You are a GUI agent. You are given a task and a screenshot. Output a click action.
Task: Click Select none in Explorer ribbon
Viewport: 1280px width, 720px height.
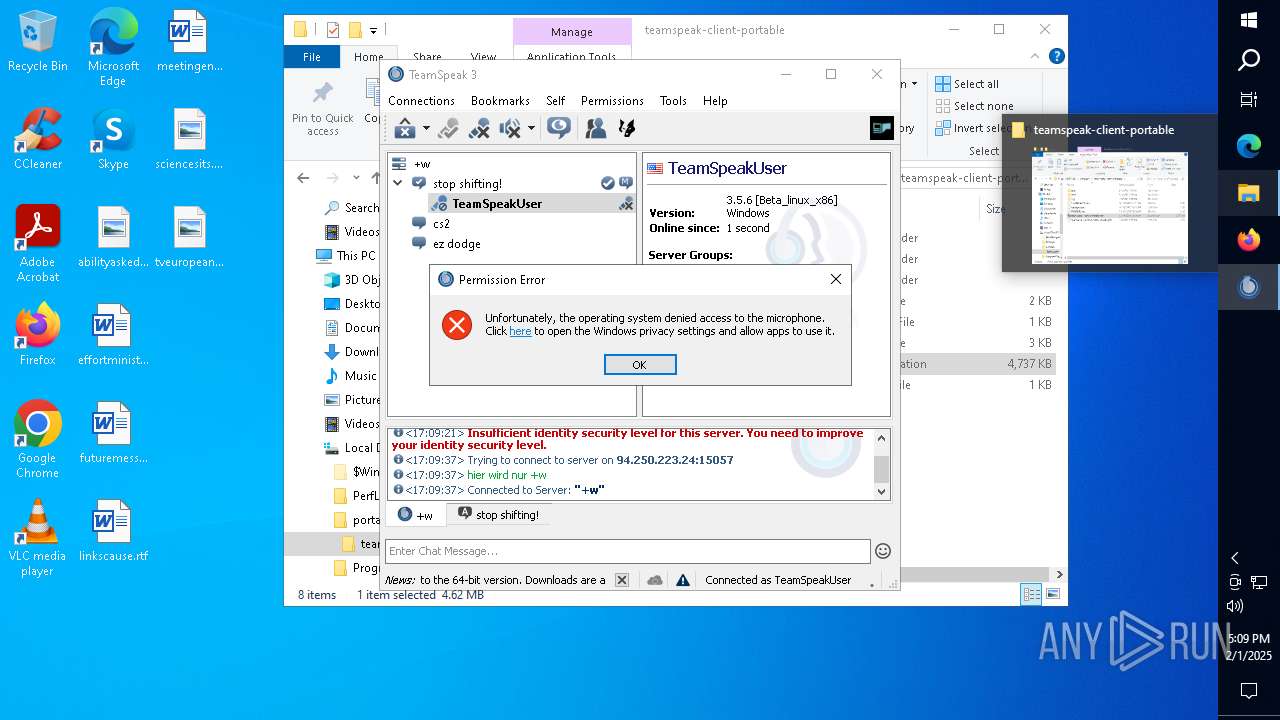[974, 106]
